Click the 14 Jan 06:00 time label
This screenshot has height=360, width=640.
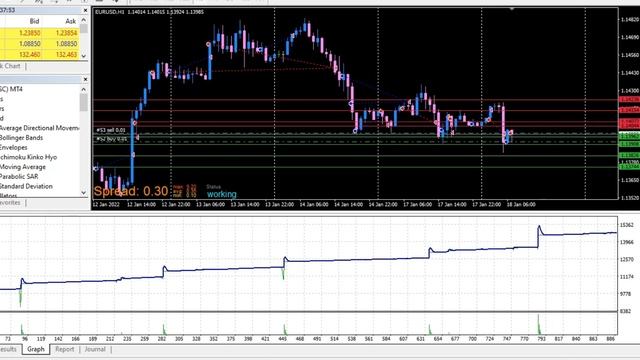point(314,204)
